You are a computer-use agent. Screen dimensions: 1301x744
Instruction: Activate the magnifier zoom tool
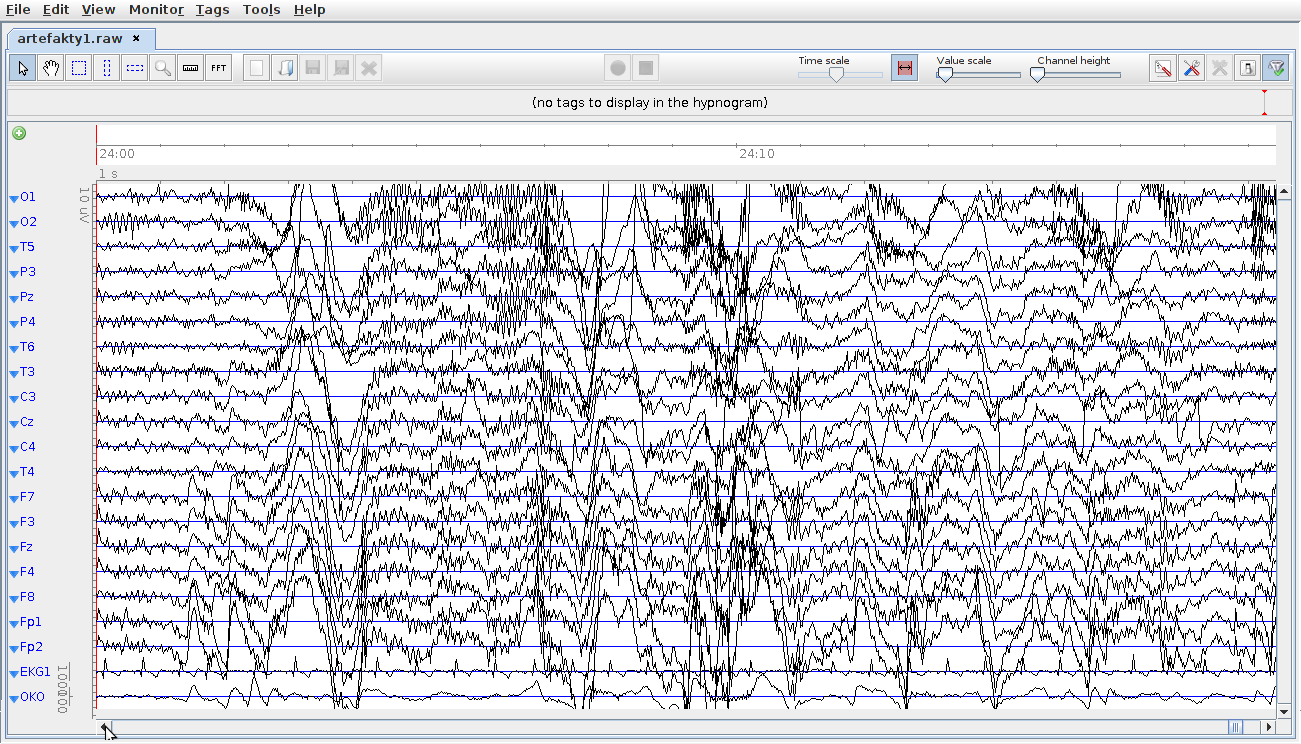point(162,68)
